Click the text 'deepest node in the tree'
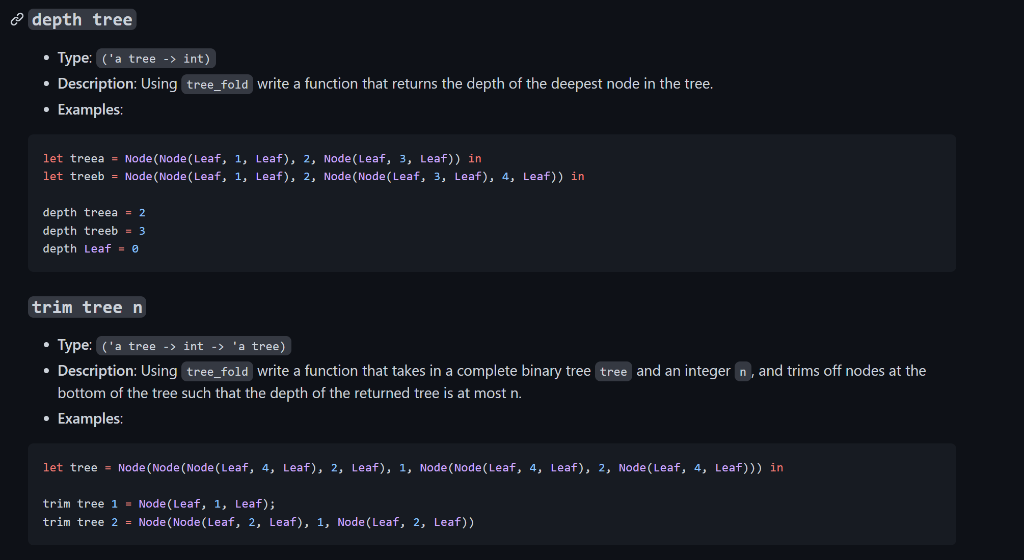 pos(631,84)
